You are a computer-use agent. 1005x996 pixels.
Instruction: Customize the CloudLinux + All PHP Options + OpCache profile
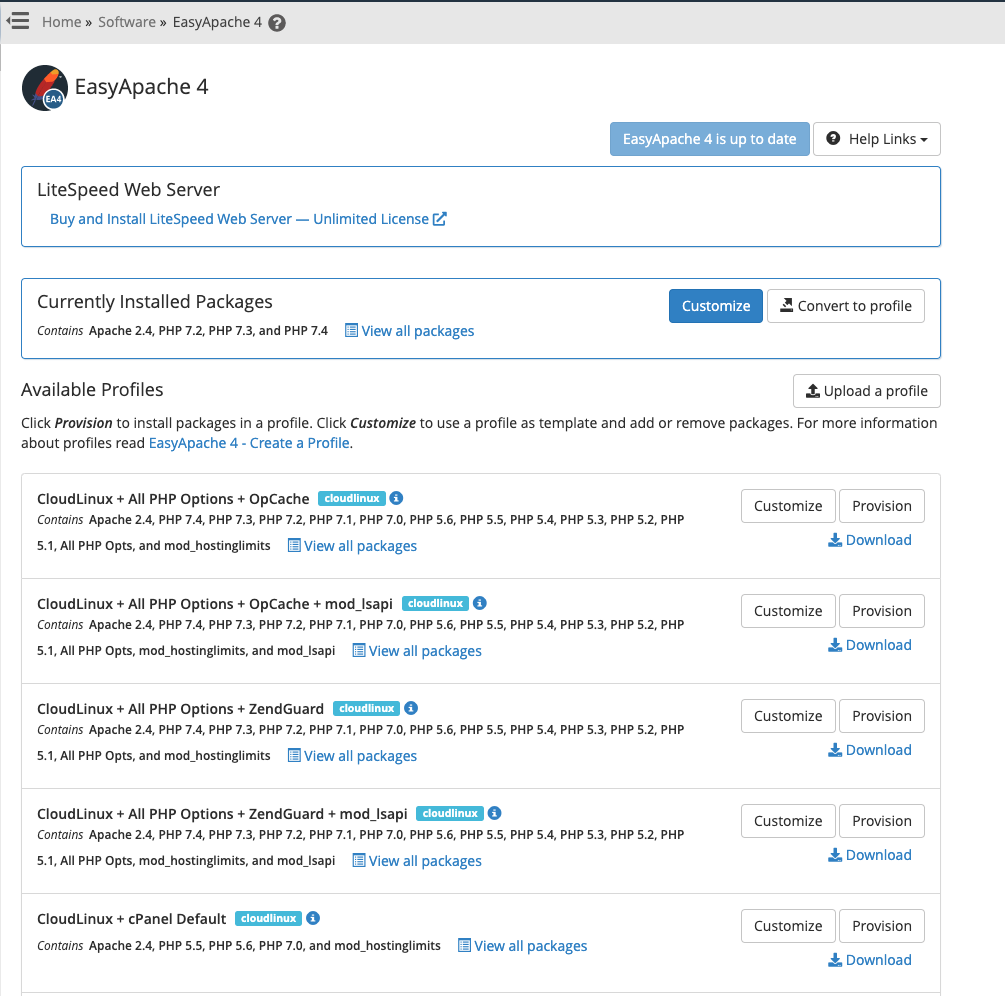[788, 506]
